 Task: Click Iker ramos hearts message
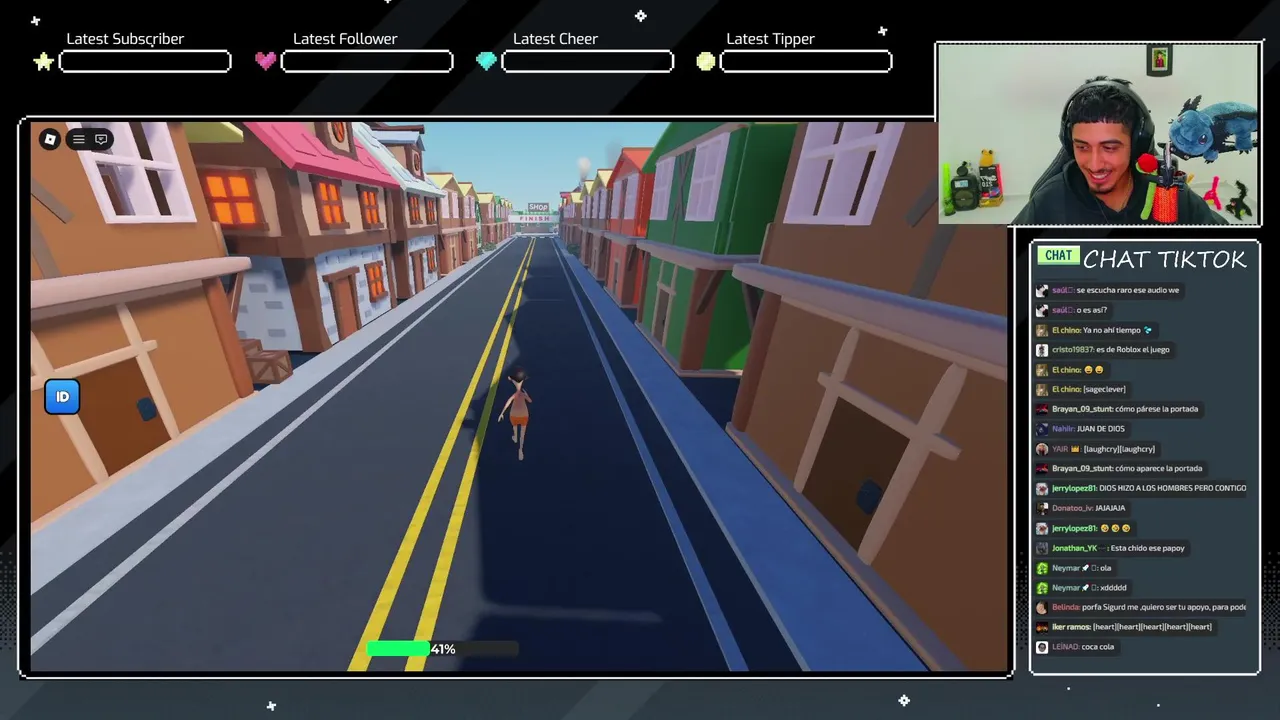tap(1152, 627)
